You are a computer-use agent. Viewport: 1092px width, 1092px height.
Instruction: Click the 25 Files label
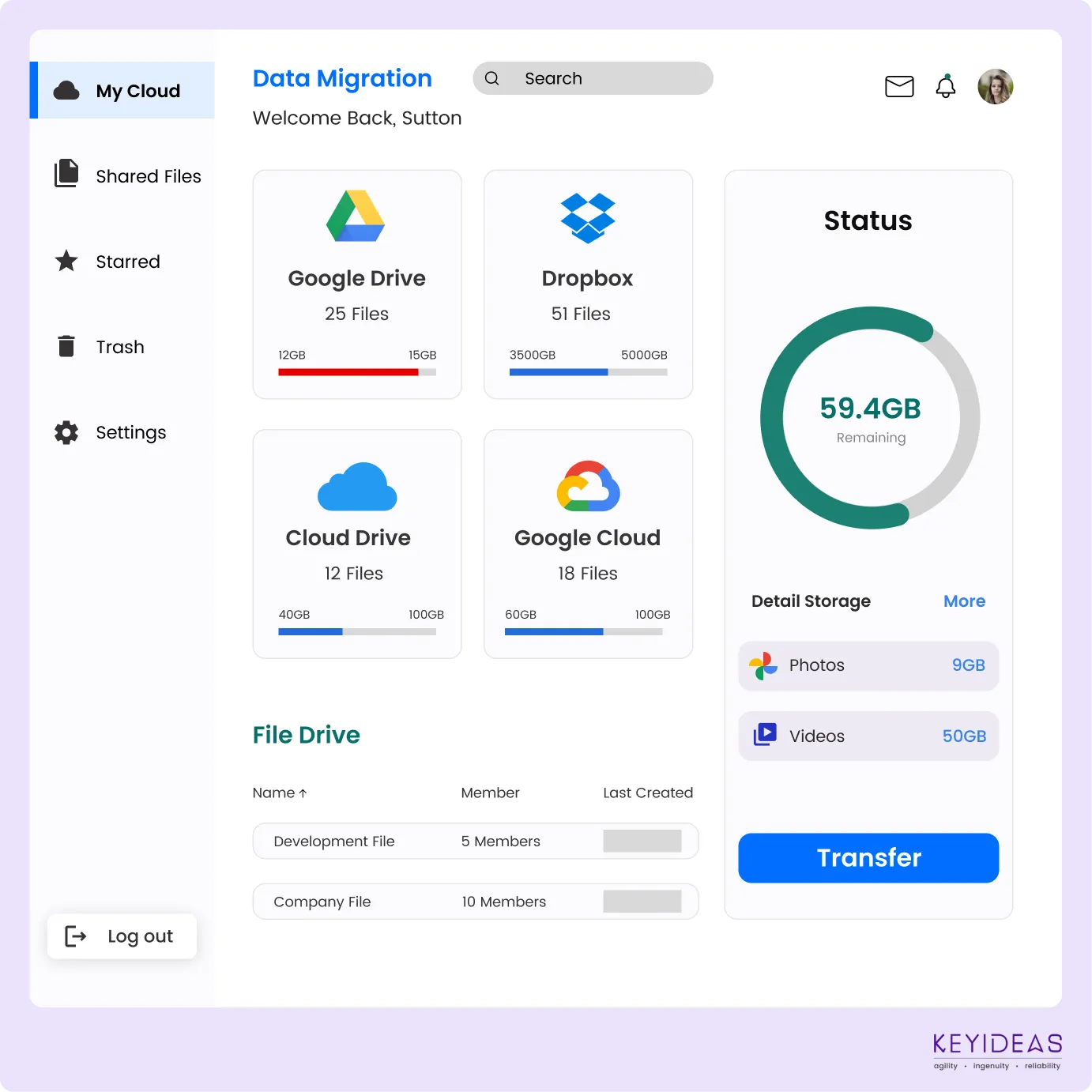click(357, 314)
